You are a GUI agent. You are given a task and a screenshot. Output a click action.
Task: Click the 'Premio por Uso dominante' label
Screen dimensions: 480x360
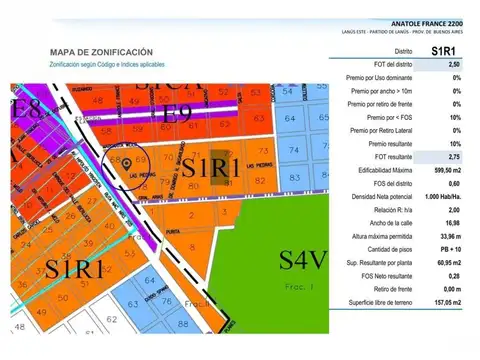pos(379,78)
